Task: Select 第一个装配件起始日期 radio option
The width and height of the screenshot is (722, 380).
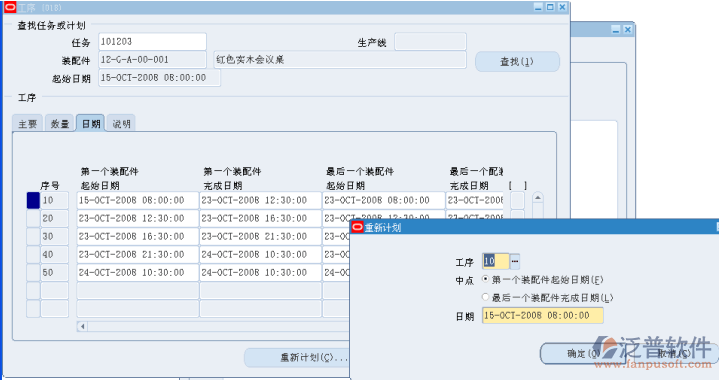Action: pos(485,279)
